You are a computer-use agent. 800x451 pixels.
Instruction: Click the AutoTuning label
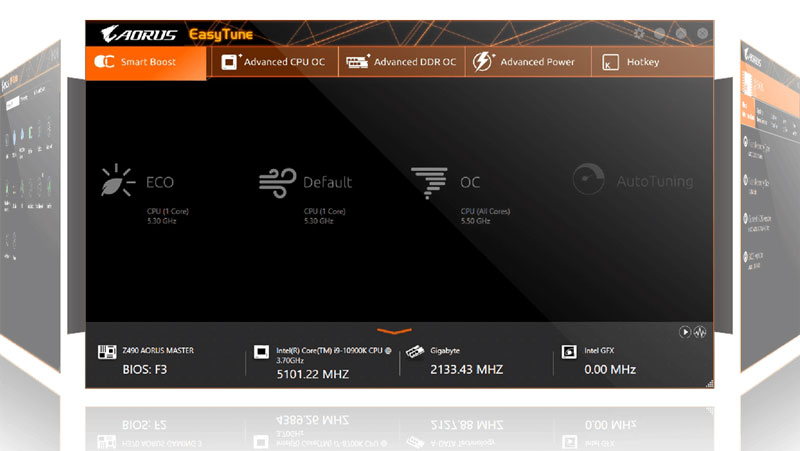655,181
